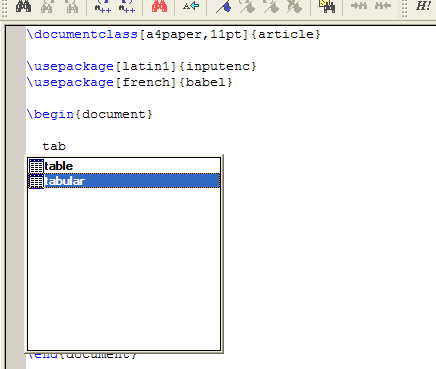Click the grayed left-pointing unindent arrow icon
This screenshot has width=436, height=369.
383,6
